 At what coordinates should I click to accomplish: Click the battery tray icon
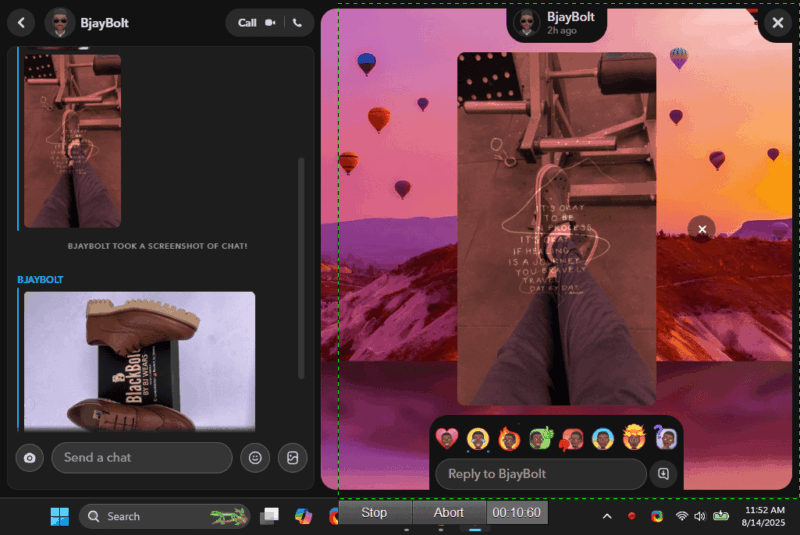(x=721, y=516)
